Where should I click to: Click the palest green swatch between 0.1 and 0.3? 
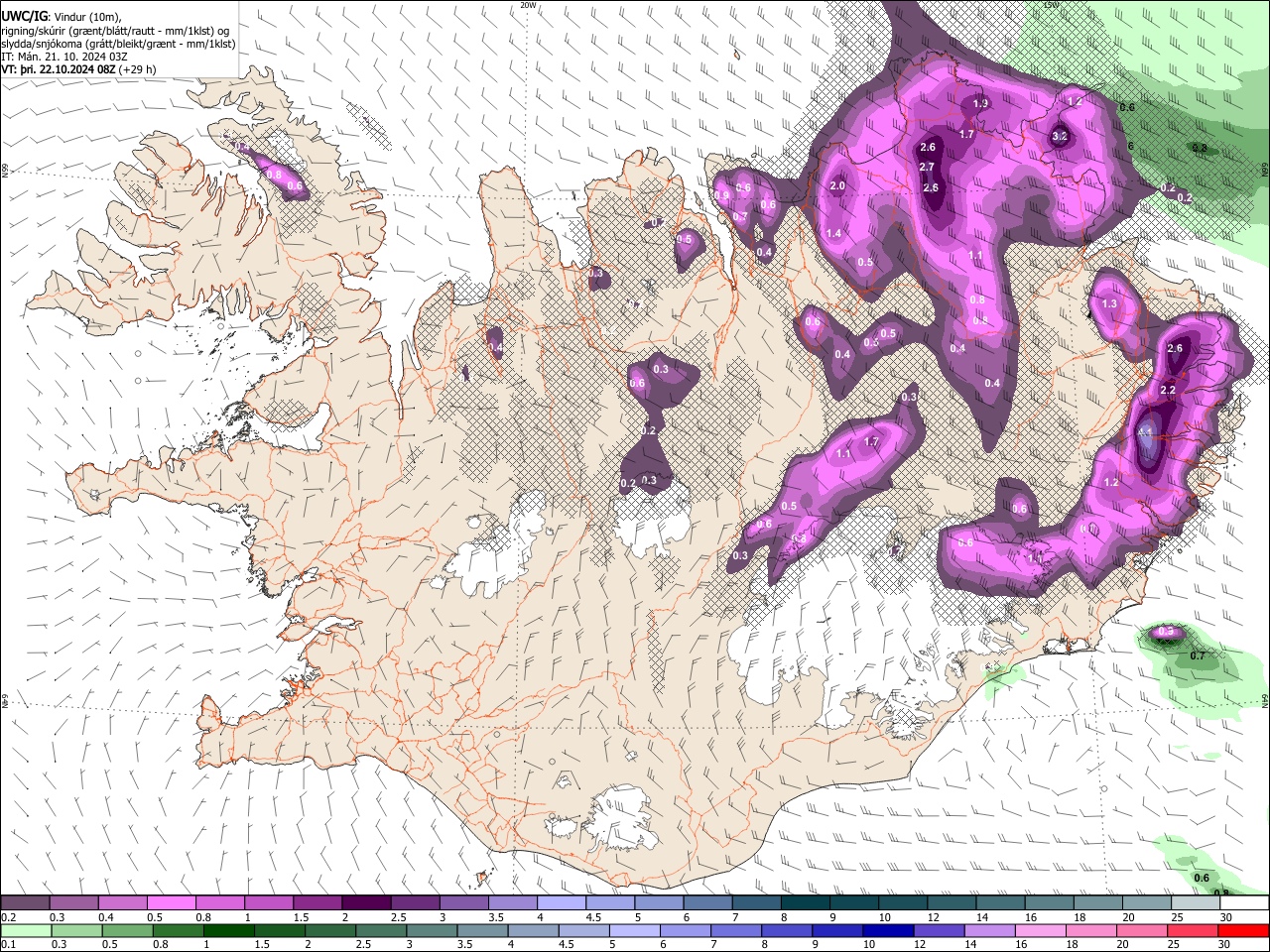25,930
